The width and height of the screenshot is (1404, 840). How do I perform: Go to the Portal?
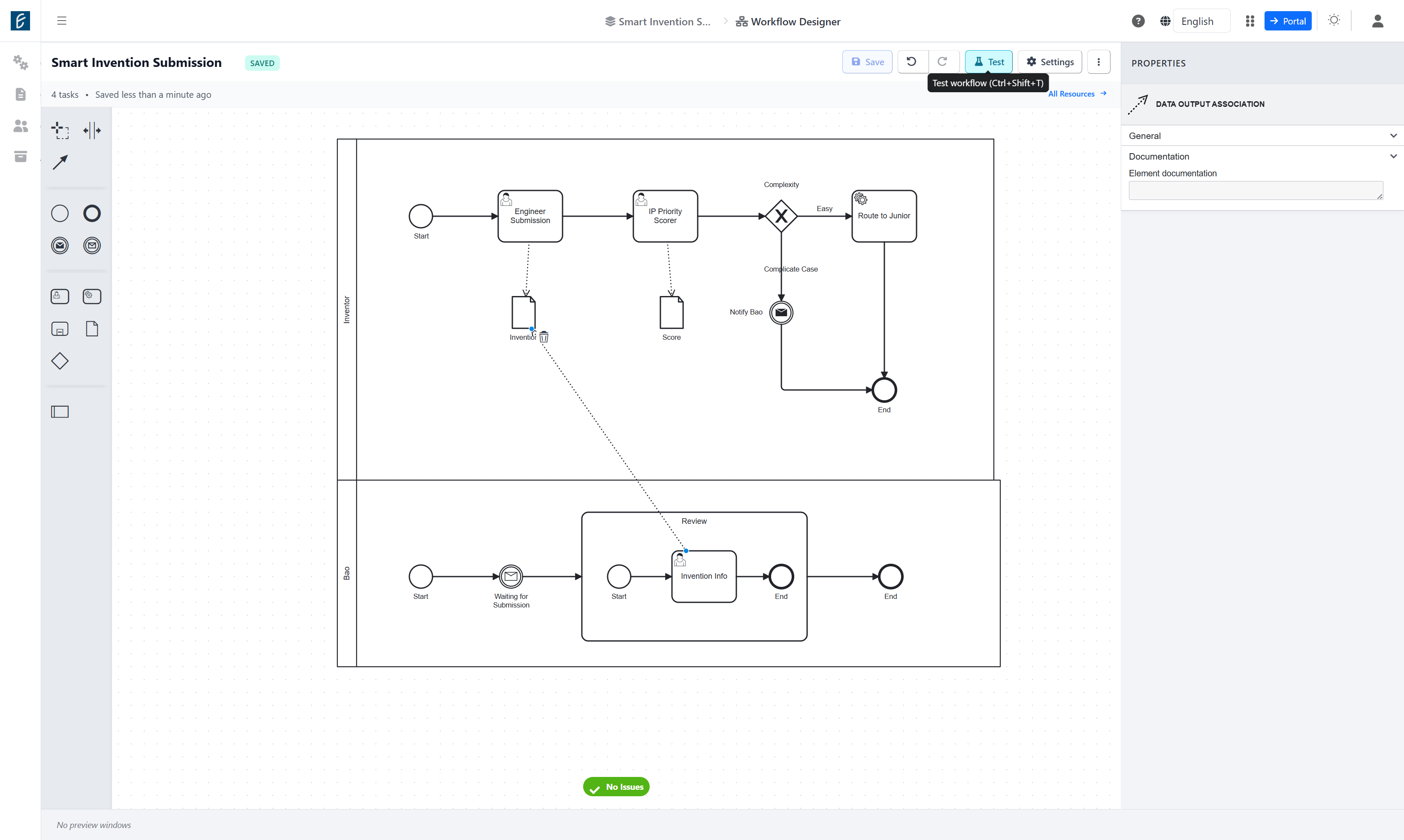click(1287, 21)
